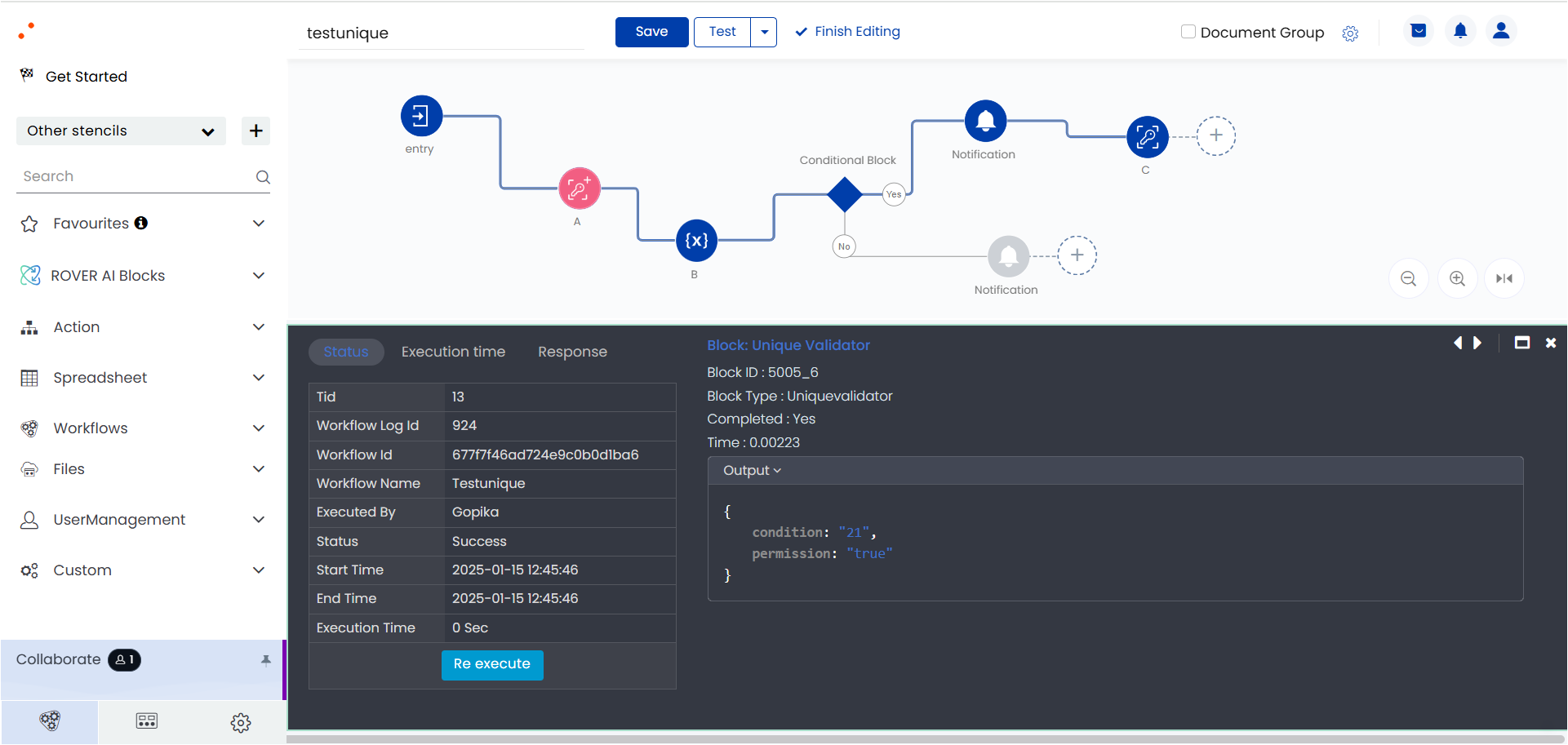Click the zoom in canvas icon
This screenshot has width=1568, height=745.
click(x=1457, y=279)
